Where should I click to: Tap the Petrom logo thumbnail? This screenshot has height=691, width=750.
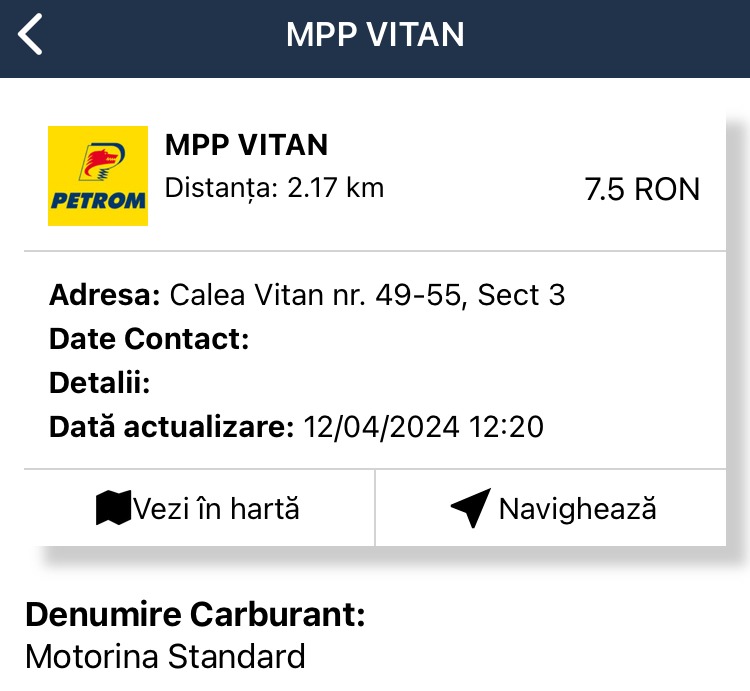click(98, 175)
